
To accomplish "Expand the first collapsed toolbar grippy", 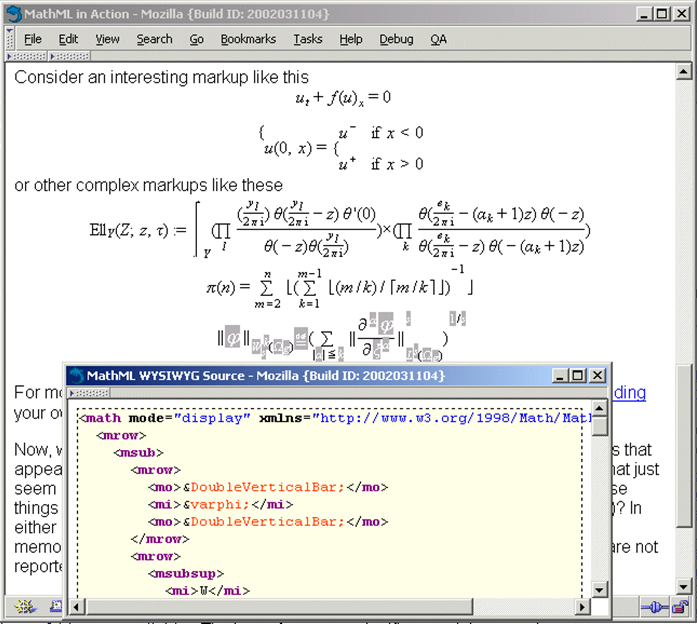I will (x=26, y=56).
